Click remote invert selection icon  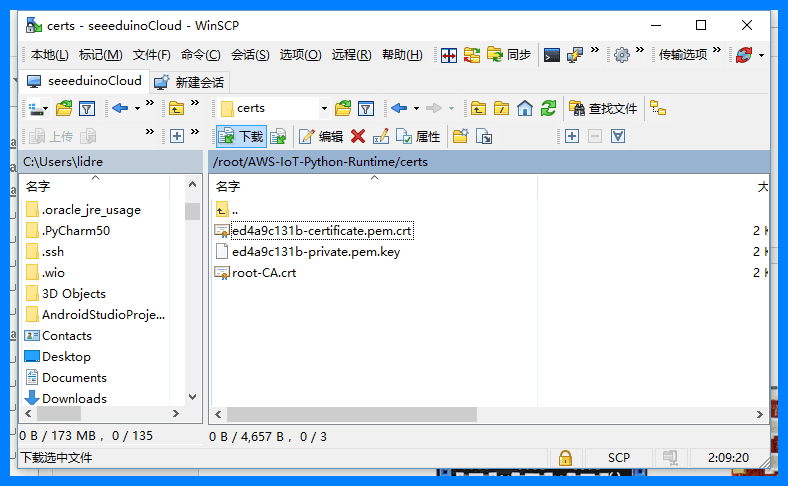click(618, 136)
